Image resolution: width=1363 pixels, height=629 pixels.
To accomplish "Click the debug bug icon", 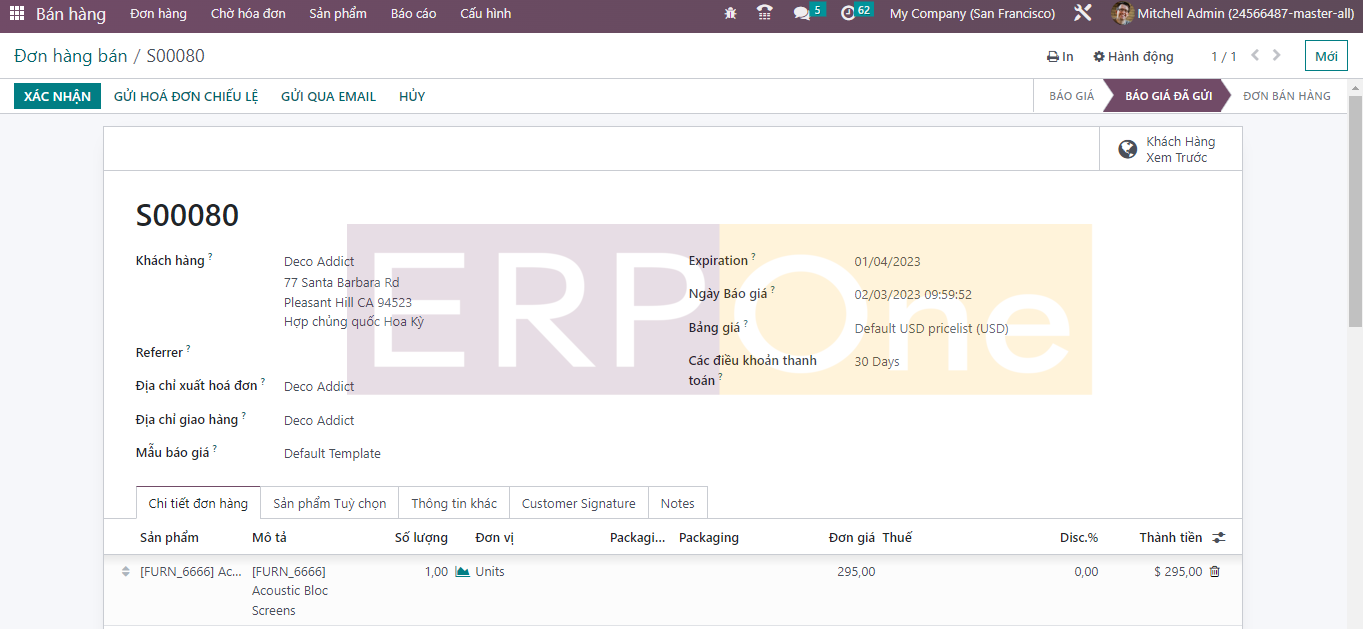I will pyautogui.click(x=731, y=14).
